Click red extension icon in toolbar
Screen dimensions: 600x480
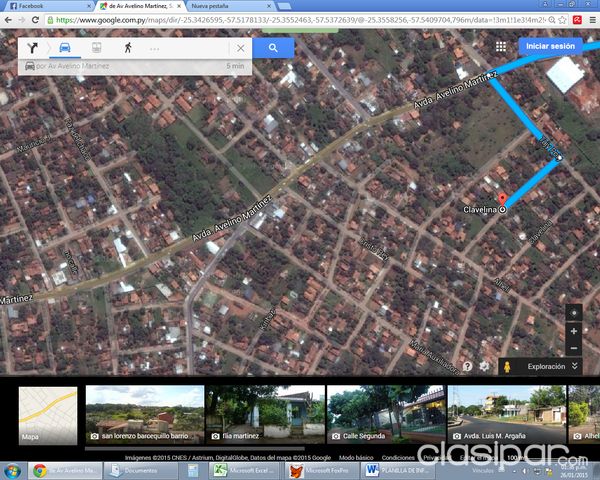577,20
